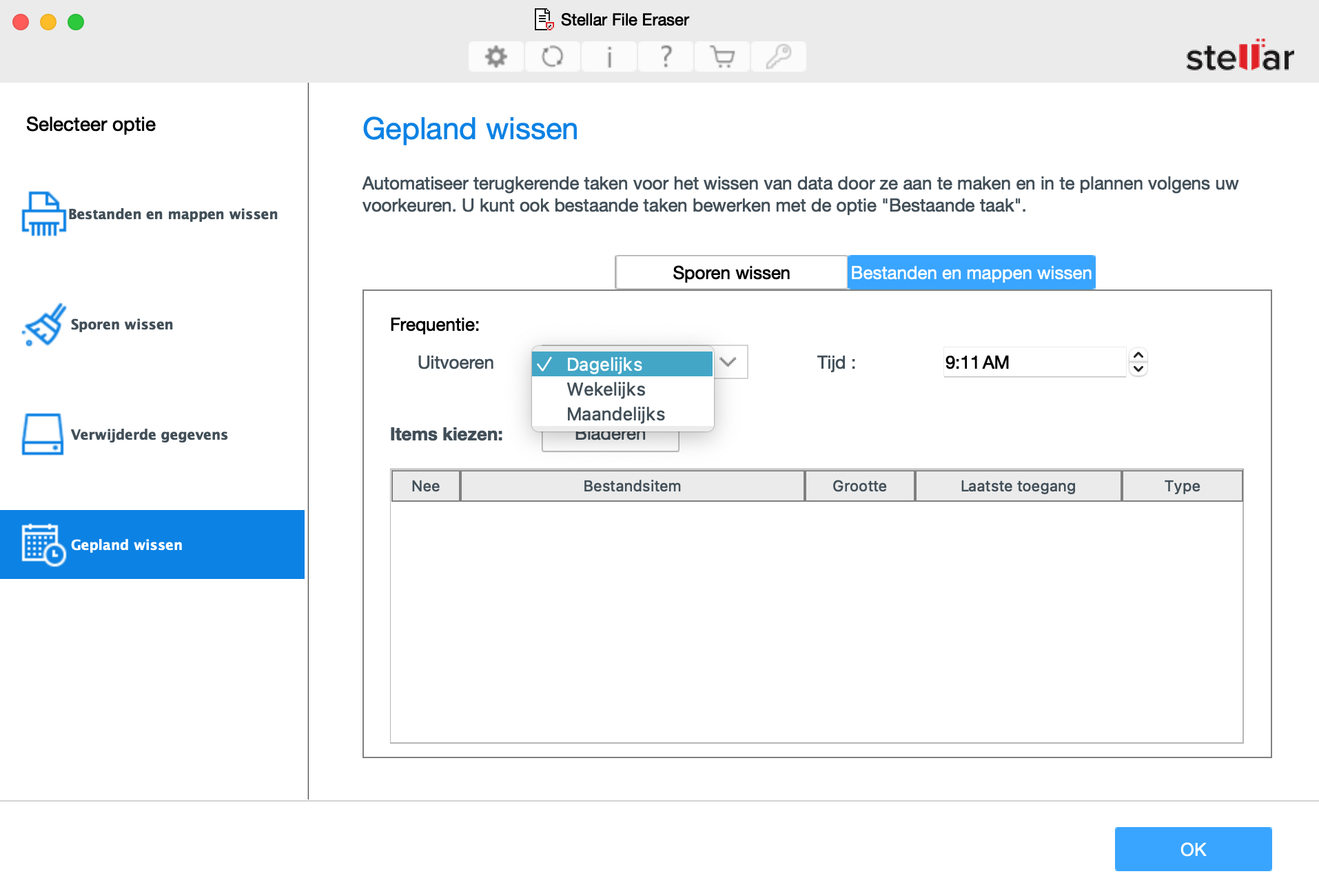The height and width of the screenshot is (896, 1319).
Task: Click the Stellar logo
Action: click(x=1239, y=56)
